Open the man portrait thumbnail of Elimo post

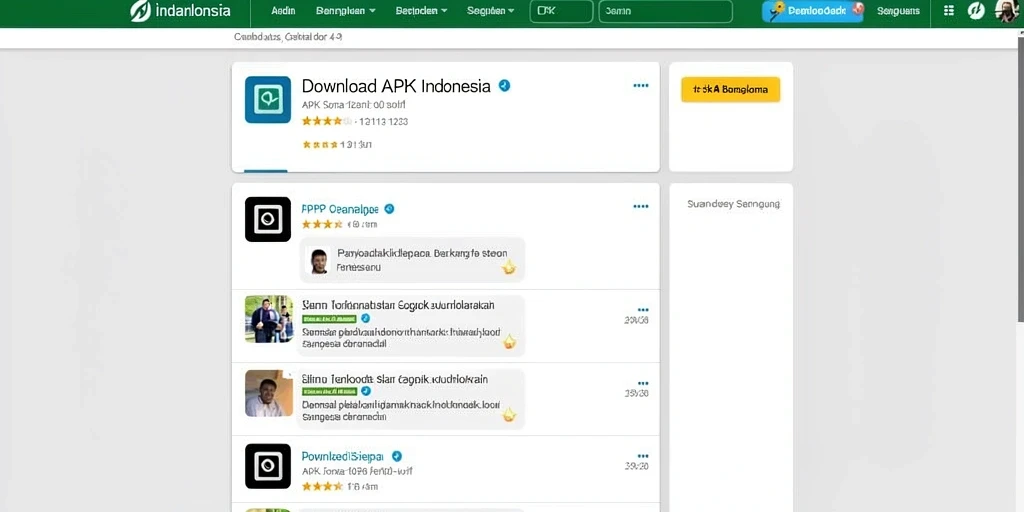pyautogui.click(x=269, y=393)
